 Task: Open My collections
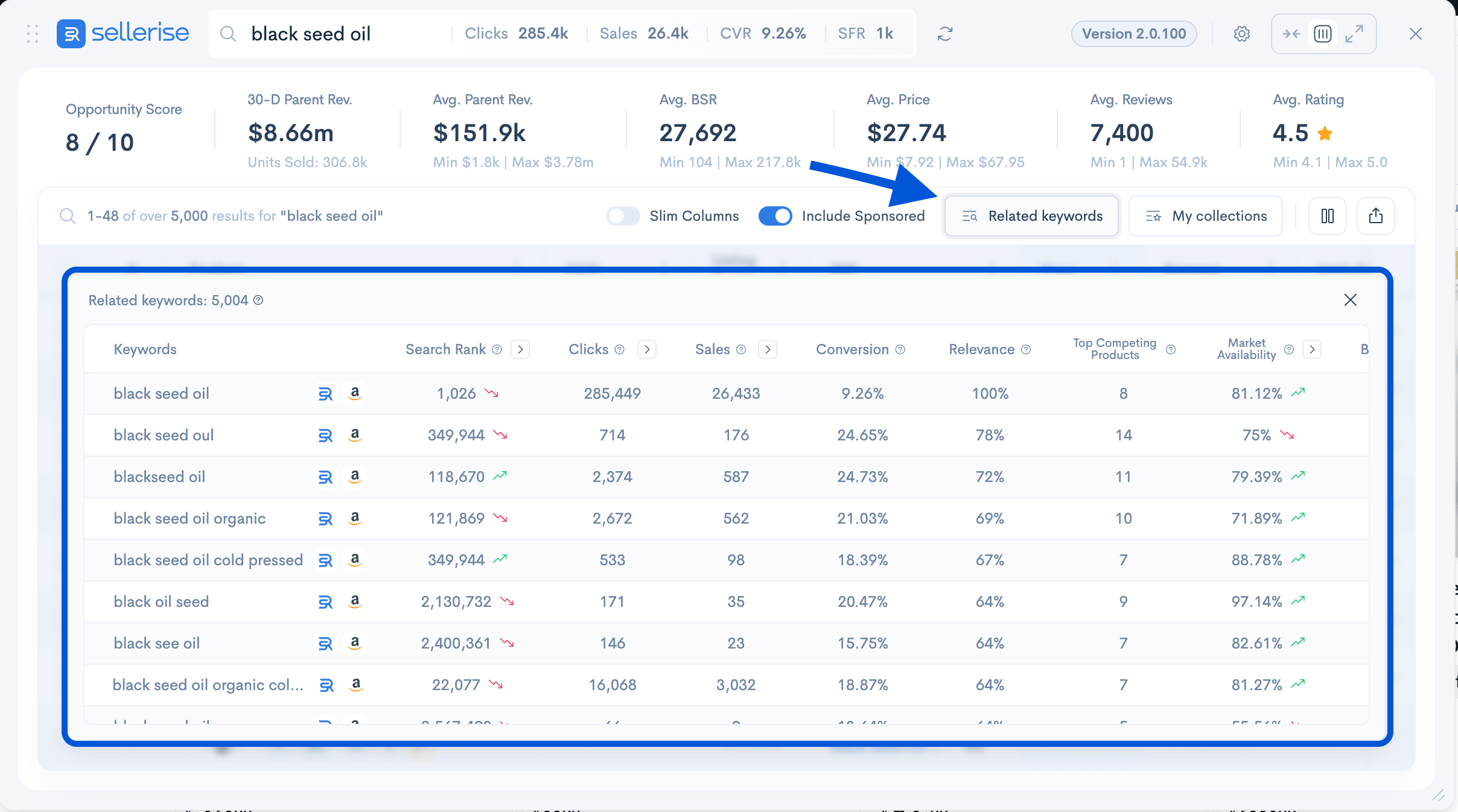[x=1205, y=216]
